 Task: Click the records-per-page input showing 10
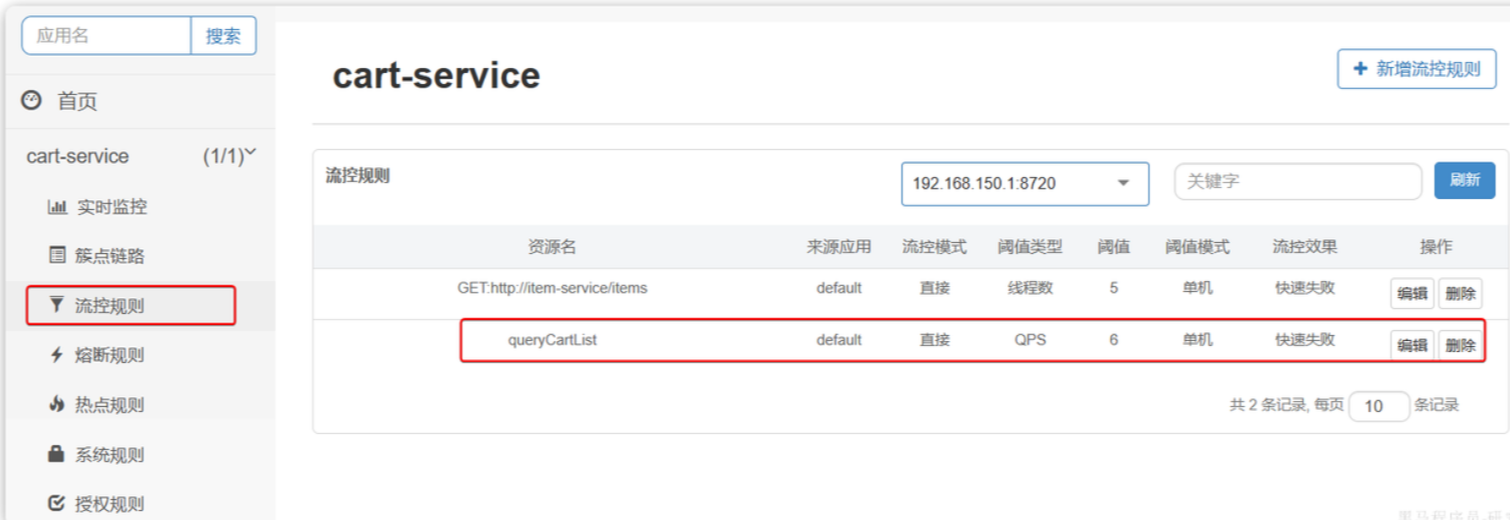point(1378,406)
